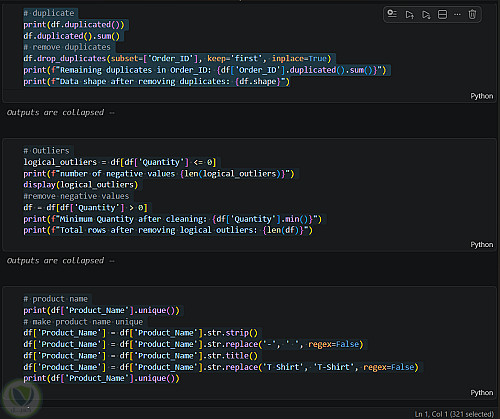The height and width of the screenshot is (419, 500).
Task: Run the duplicate cell by line
Action: click(392, 14)
